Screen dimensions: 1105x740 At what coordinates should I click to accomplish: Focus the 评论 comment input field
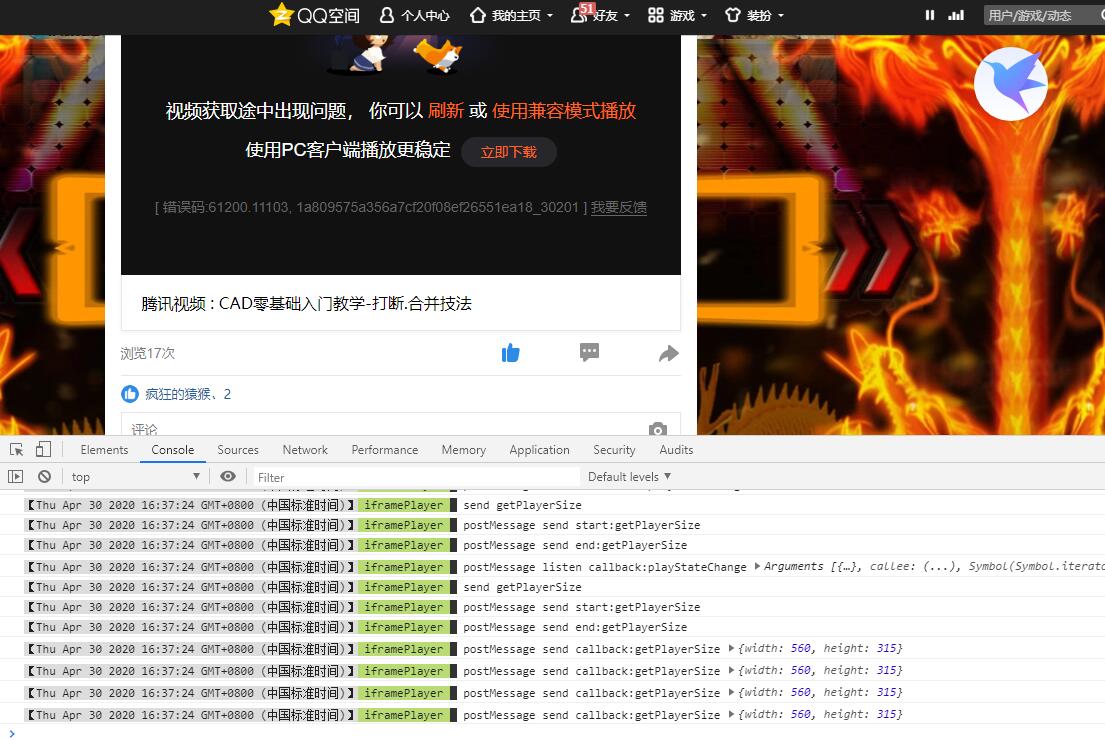tap(400, 424)
